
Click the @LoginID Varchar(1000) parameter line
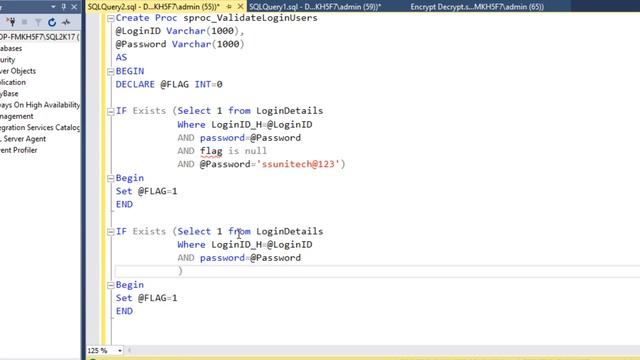click(x=180, y=31)
